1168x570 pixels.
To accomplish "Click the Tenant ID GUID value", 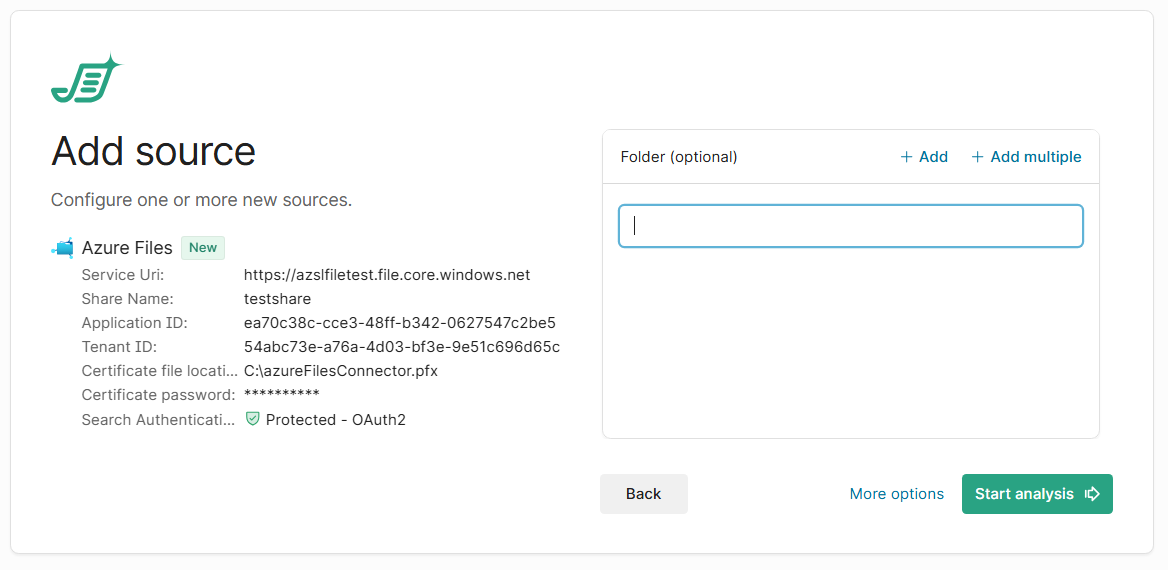I will point(401,347).
